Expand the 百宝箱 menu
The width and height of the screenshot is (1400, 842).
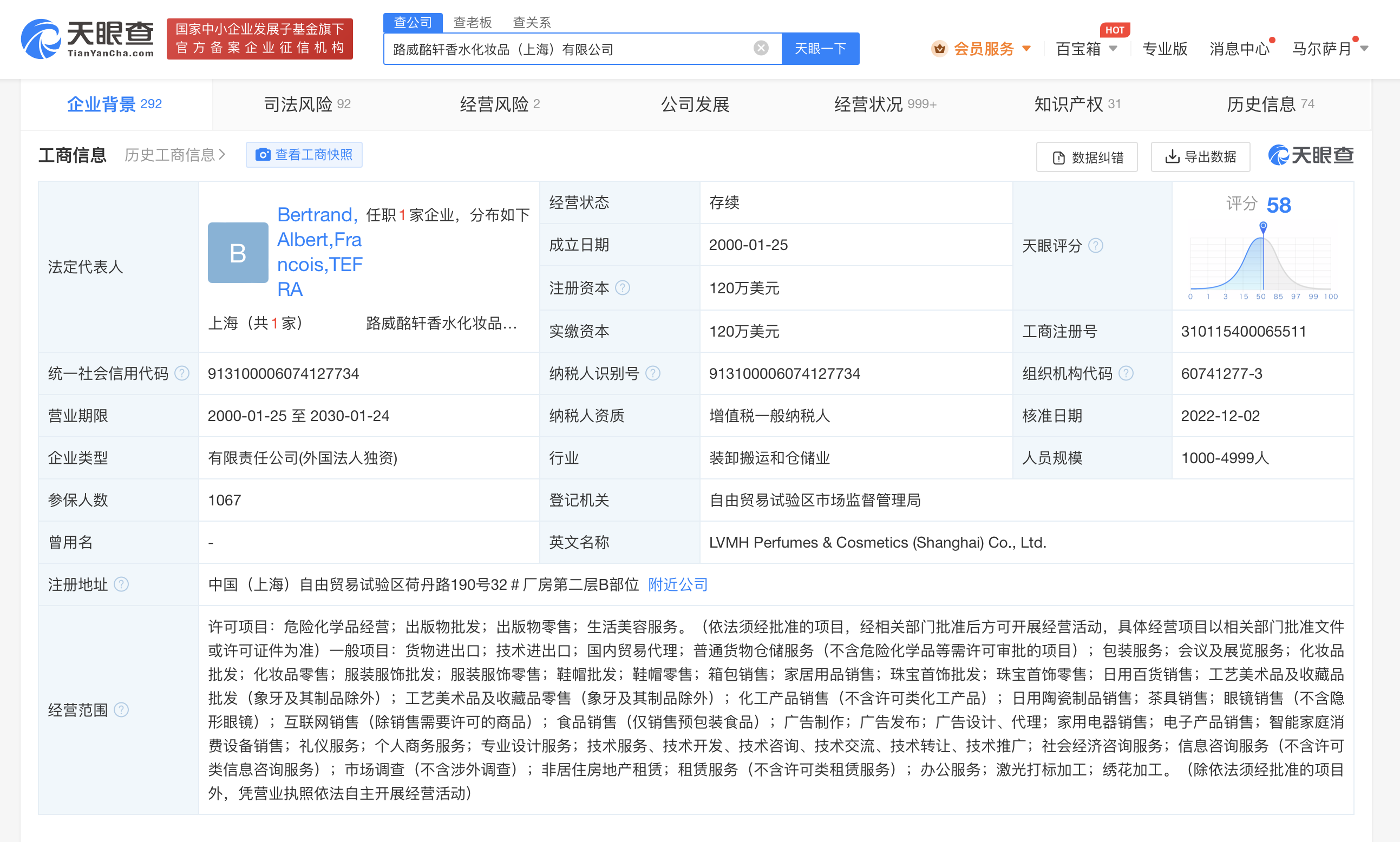1086,49
